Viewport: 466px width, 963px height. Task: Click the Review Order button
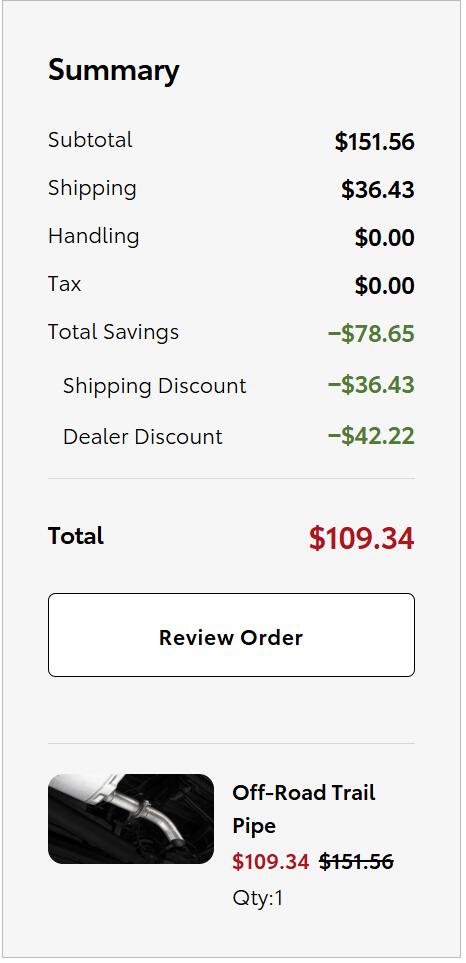tap(231, 635)
